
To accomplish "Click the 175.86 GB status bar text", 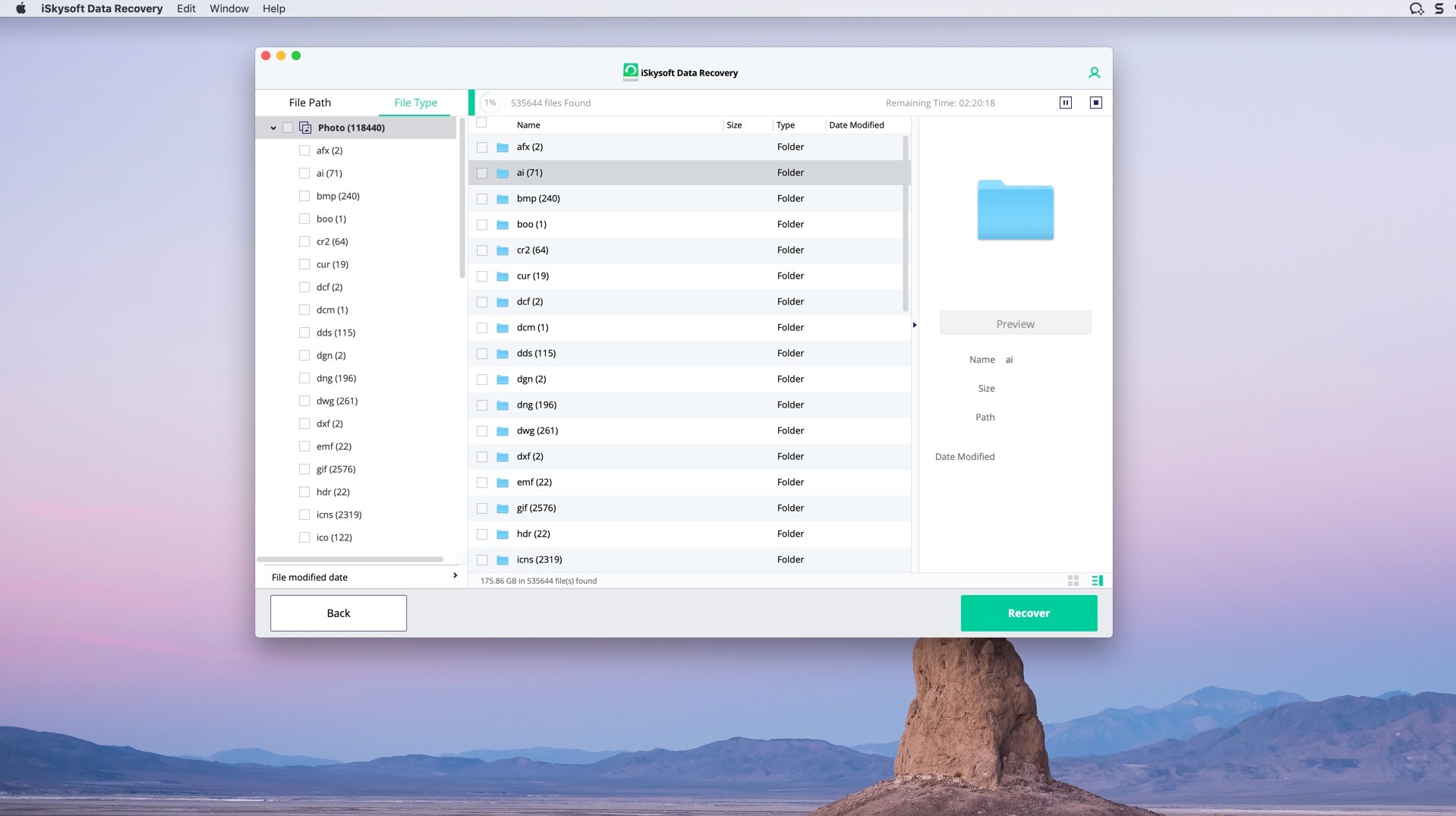I will pyautogui.click(x=538, y=581).
